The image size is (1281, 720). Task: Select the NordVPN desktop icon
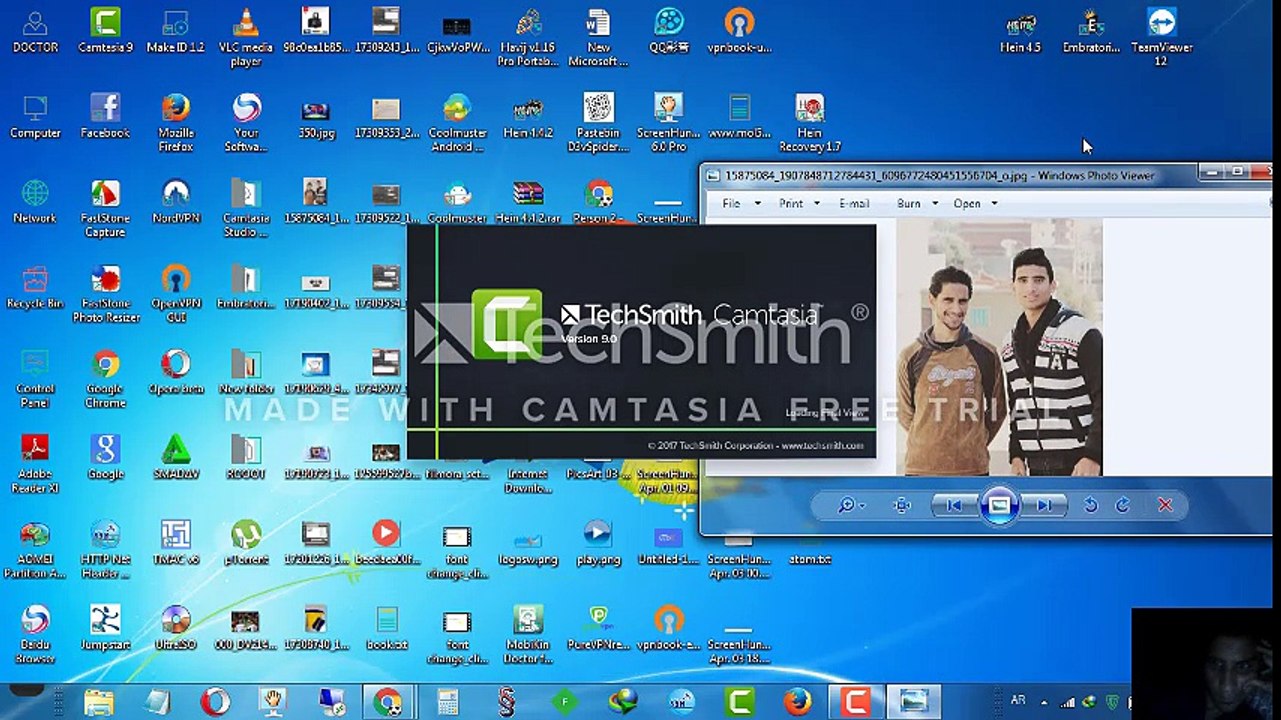[x=176, y=200]
